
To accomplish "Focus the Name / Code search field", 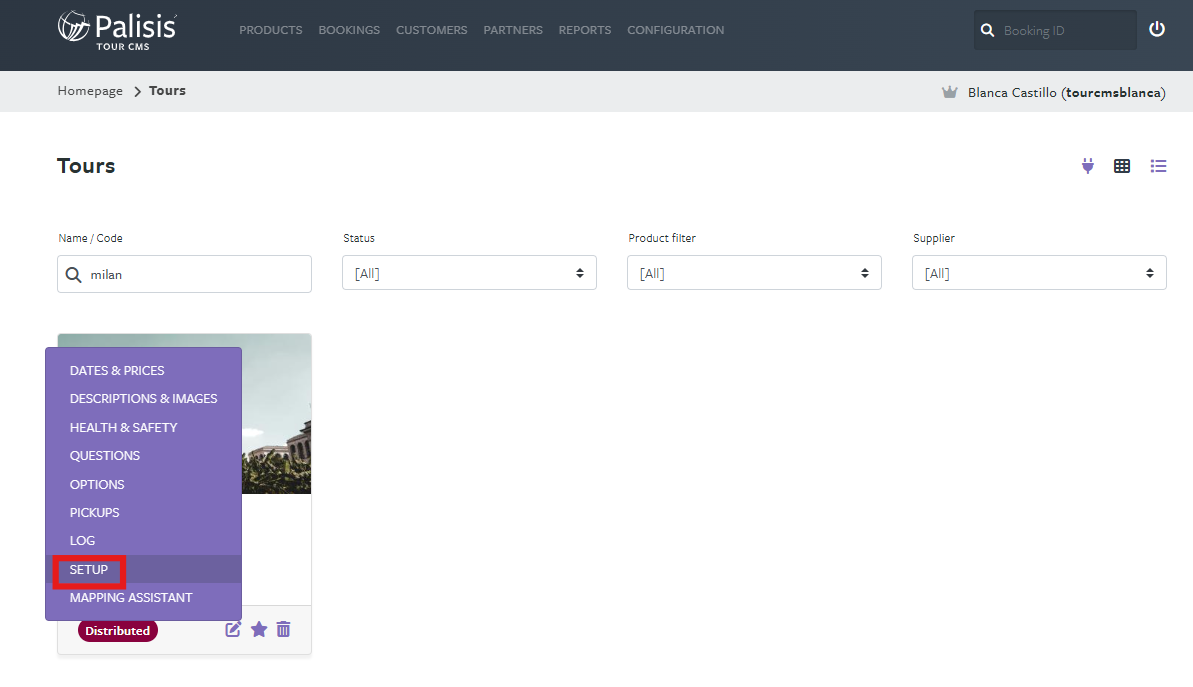I will 184,274.
